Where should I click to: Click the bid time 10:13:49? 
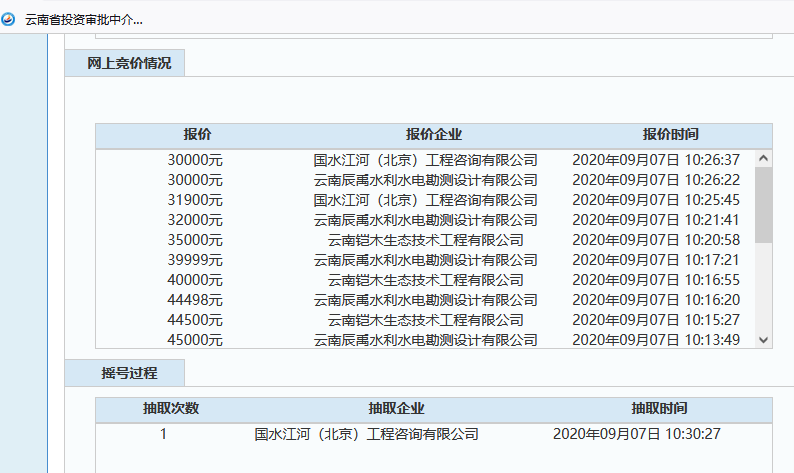(x=656, y=340)
